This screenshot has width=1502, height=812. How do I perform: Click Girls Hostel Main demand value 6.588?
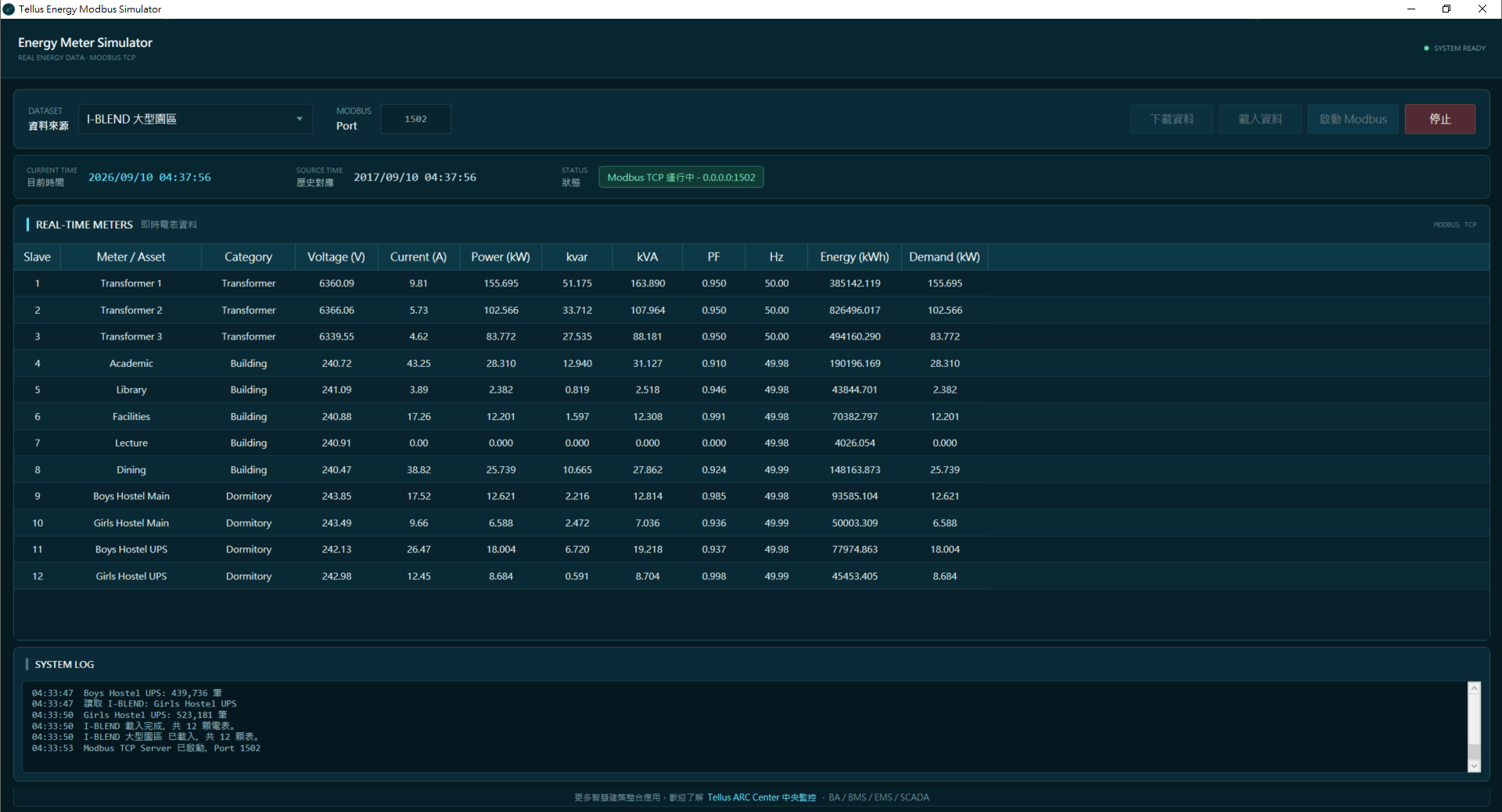(945, 523)
